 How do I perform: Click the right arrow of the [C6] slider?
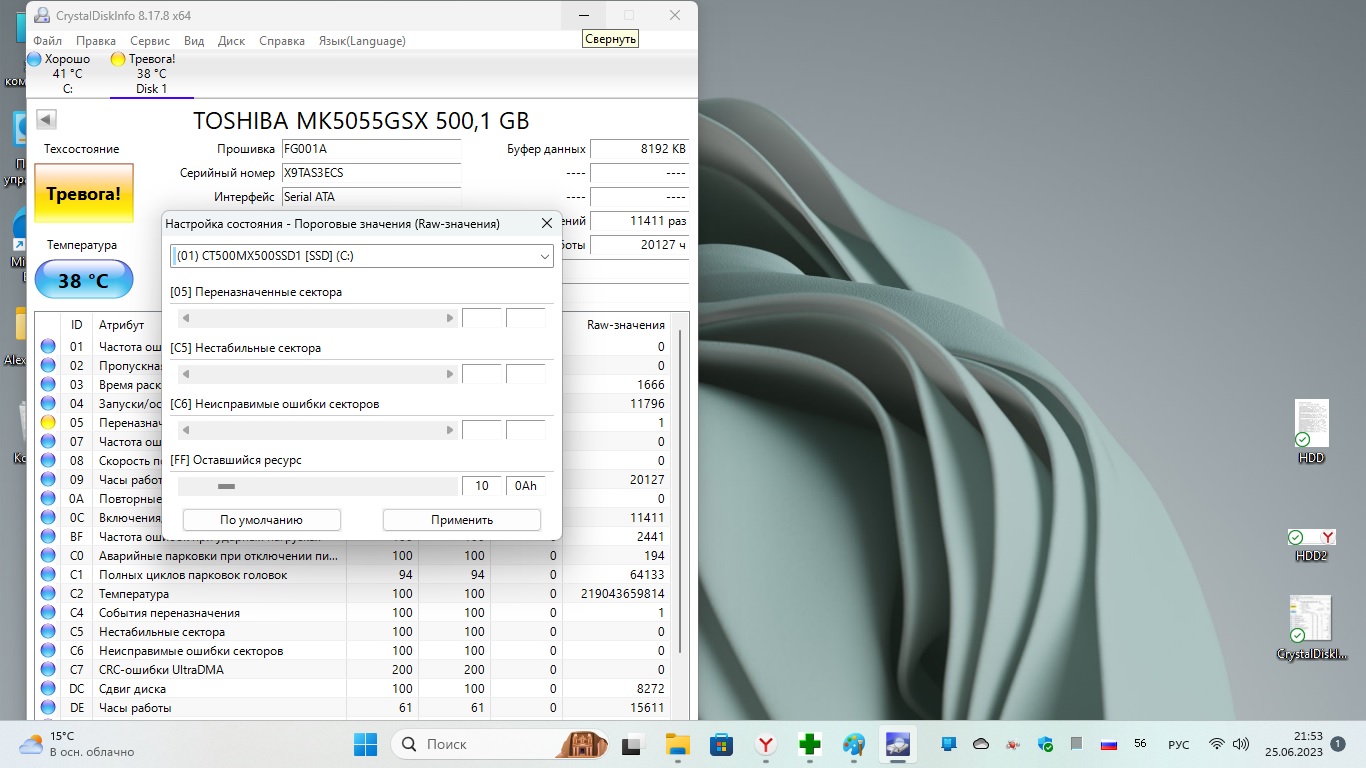[x=450, y=430]
